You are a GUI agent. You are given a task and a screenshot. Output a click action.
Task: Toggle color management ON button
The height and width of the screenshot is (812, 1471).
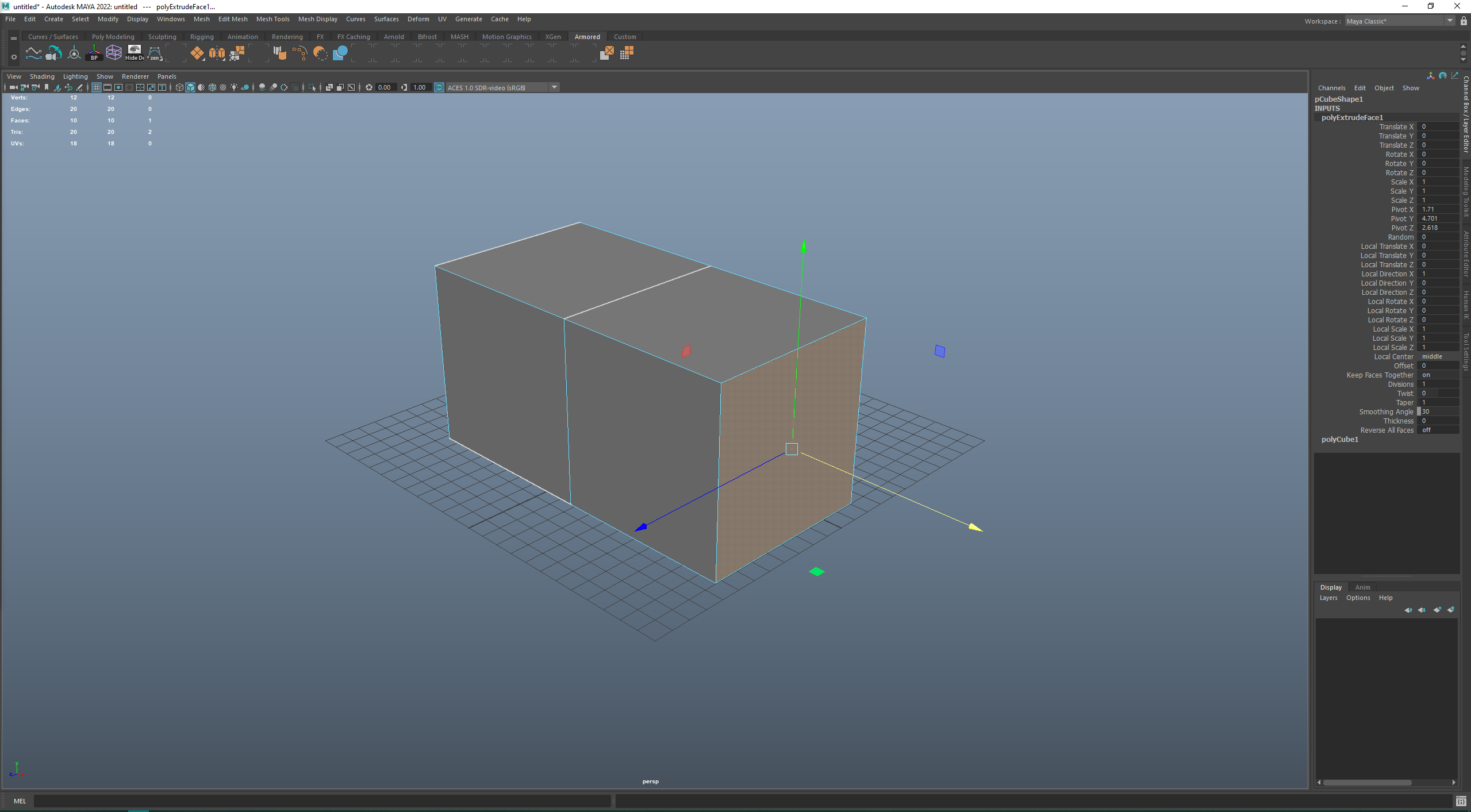click(439, 87)
